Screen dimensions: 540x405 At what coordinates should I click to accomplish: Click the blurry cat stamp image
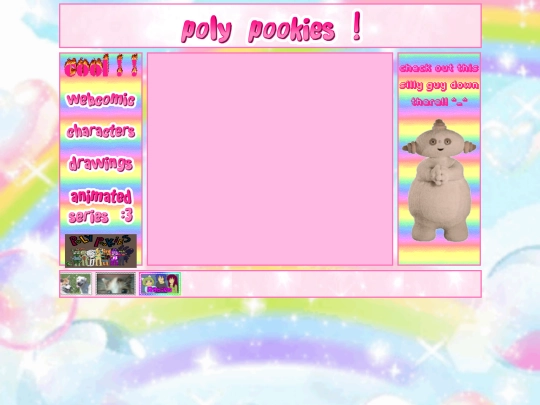(x=116, y=284)
